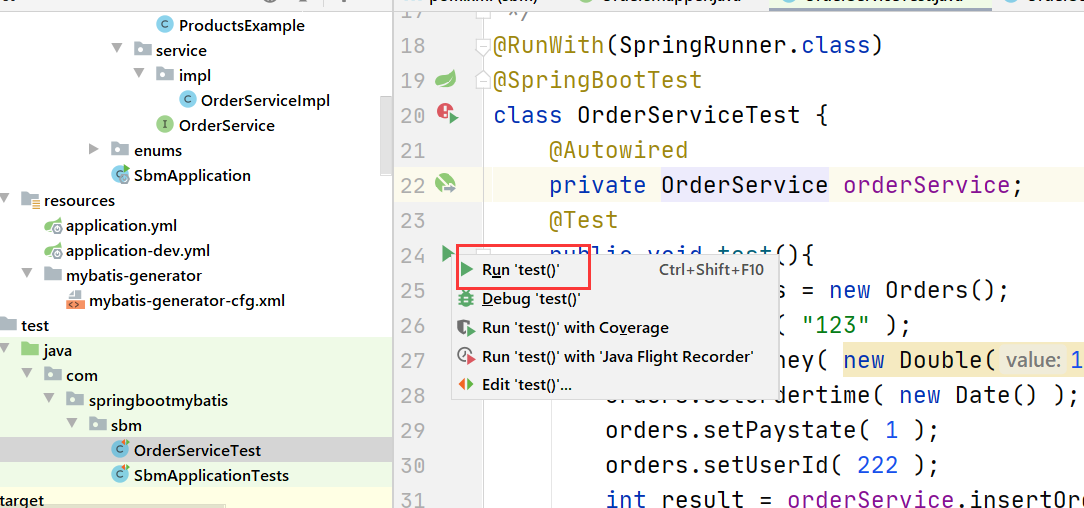Click the fold marker beside @RunWith line 18

click(483, 46)
